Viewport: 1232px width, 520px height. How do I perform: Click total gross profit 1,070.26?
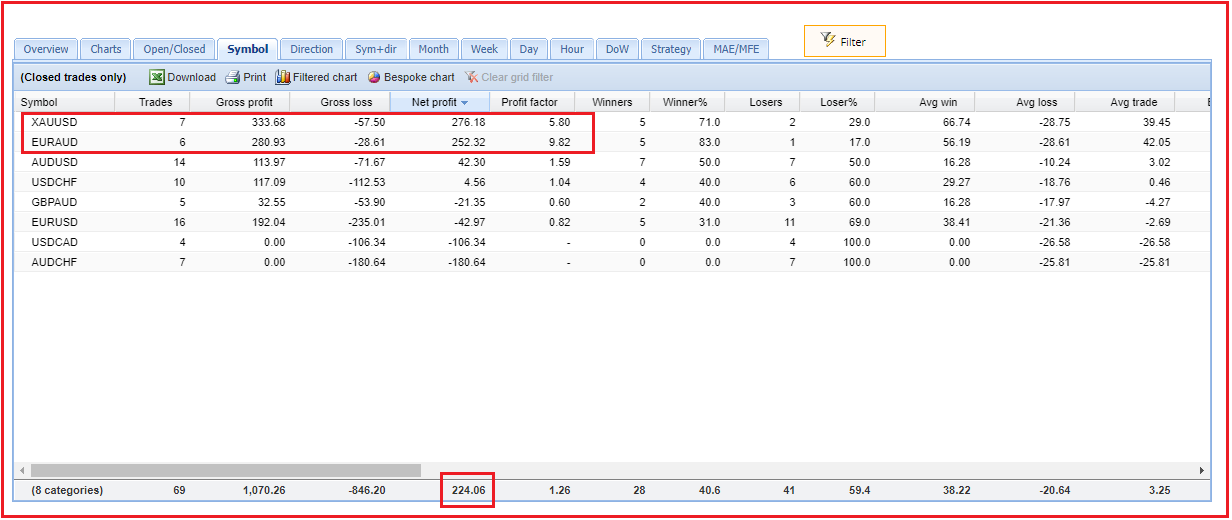pos(264,490)
